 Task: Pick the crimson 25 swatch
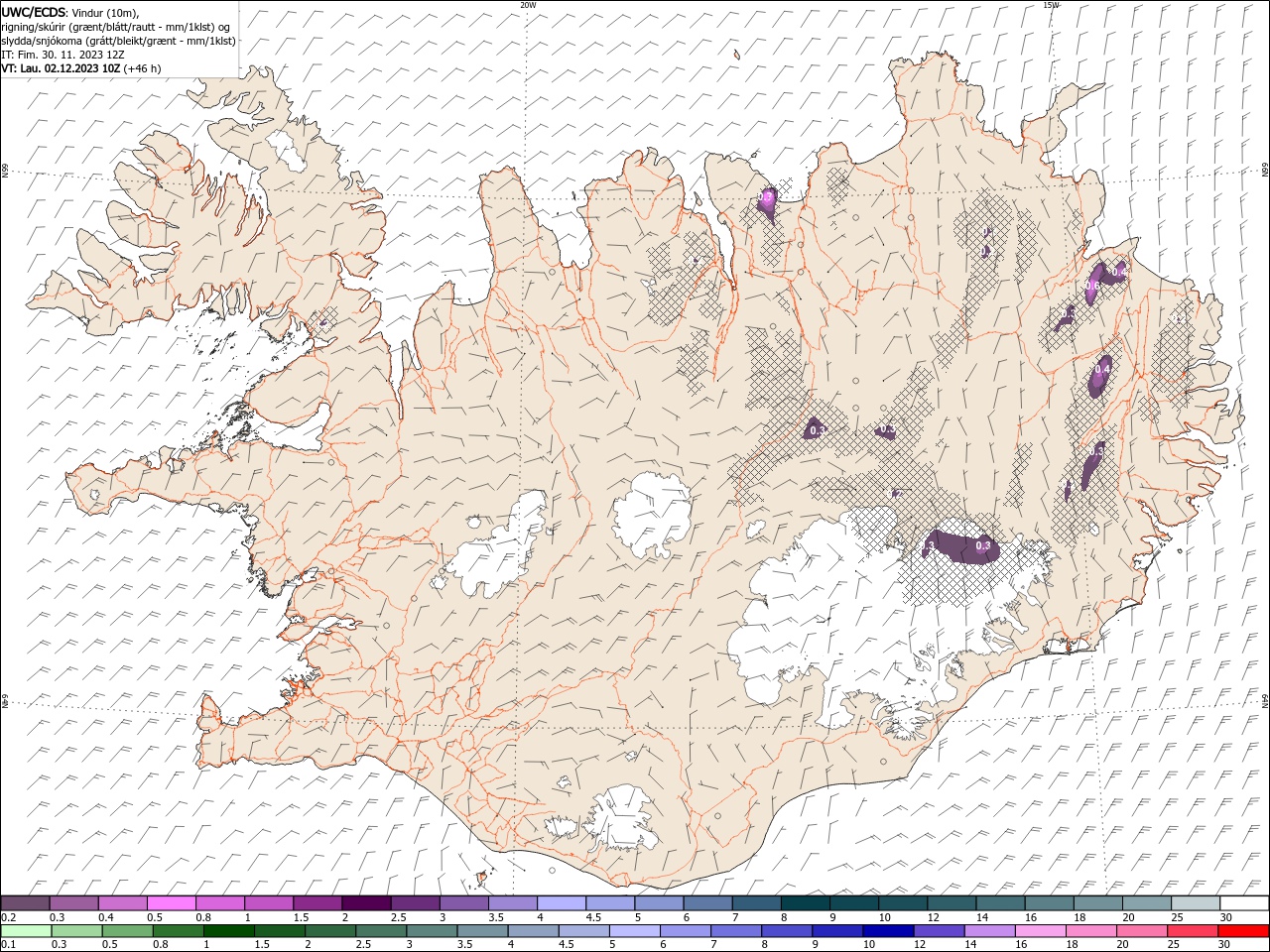[x=1192, y=931]
